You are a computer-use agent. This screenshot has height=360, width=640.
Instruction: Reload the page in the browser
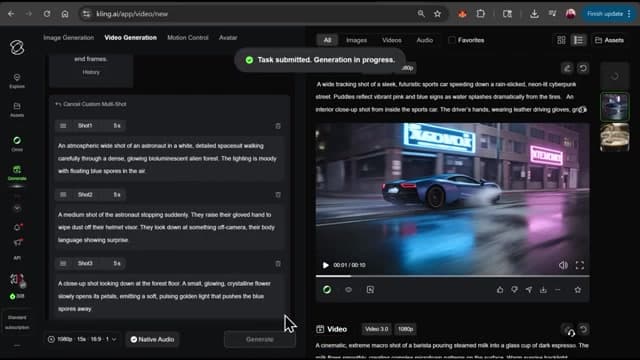click(47, 14)
